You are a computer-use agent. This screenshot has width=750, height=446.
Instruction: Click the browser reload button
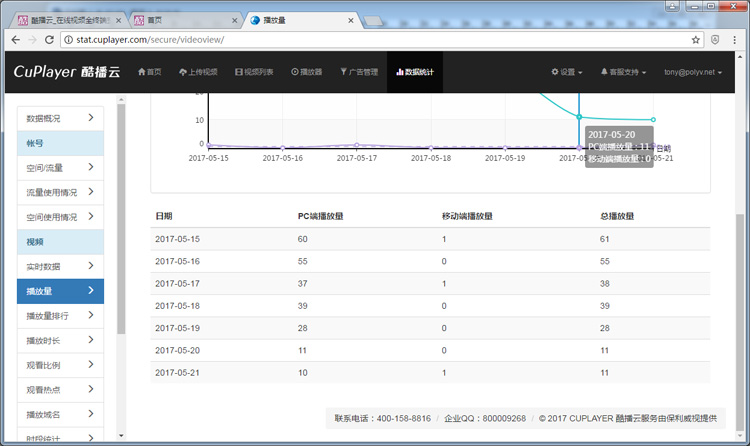click(x=50, y=40)
